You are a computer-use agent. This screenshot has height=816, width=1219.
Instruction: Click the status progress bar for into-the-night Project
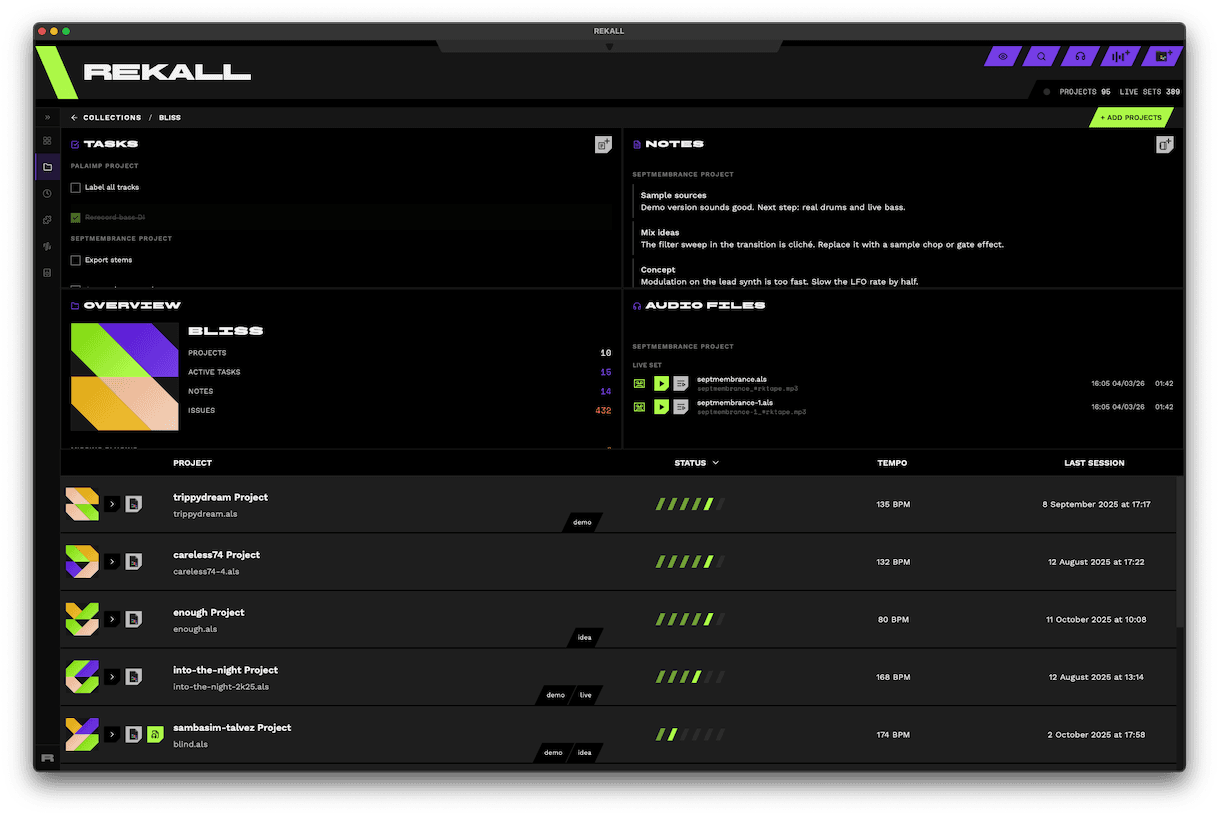tap(690, 677)
